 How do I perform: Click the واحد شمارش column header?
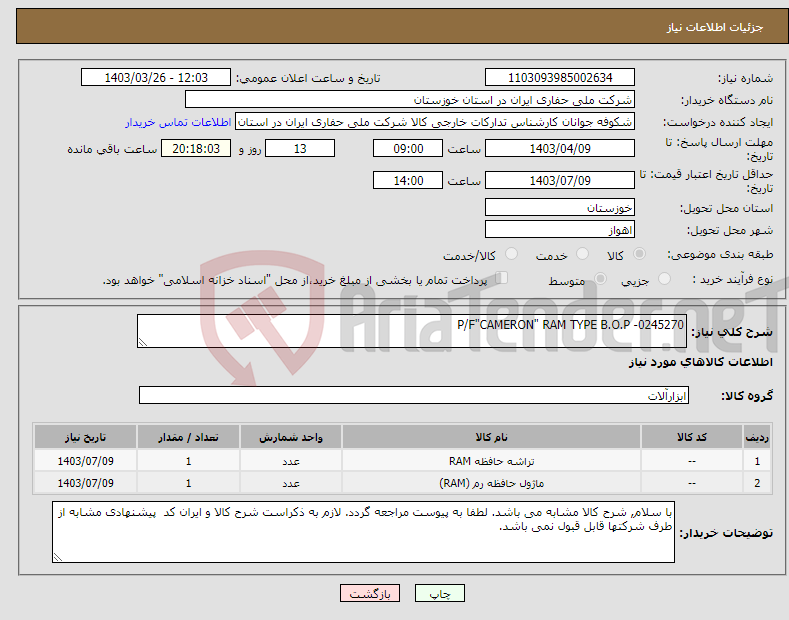291,437
